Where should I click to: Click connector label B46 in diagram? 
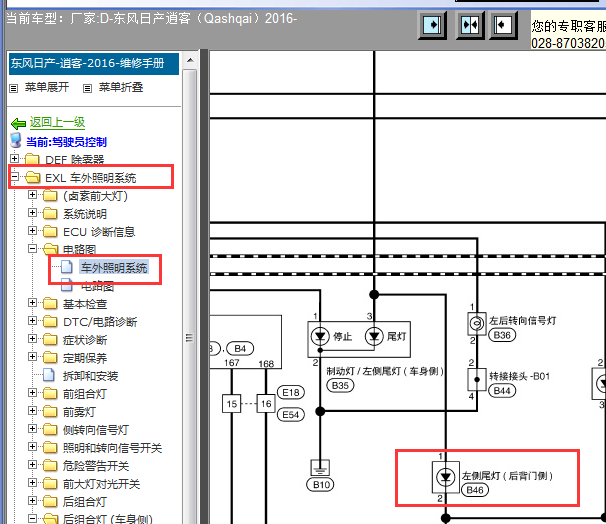(x=475, y=490)
